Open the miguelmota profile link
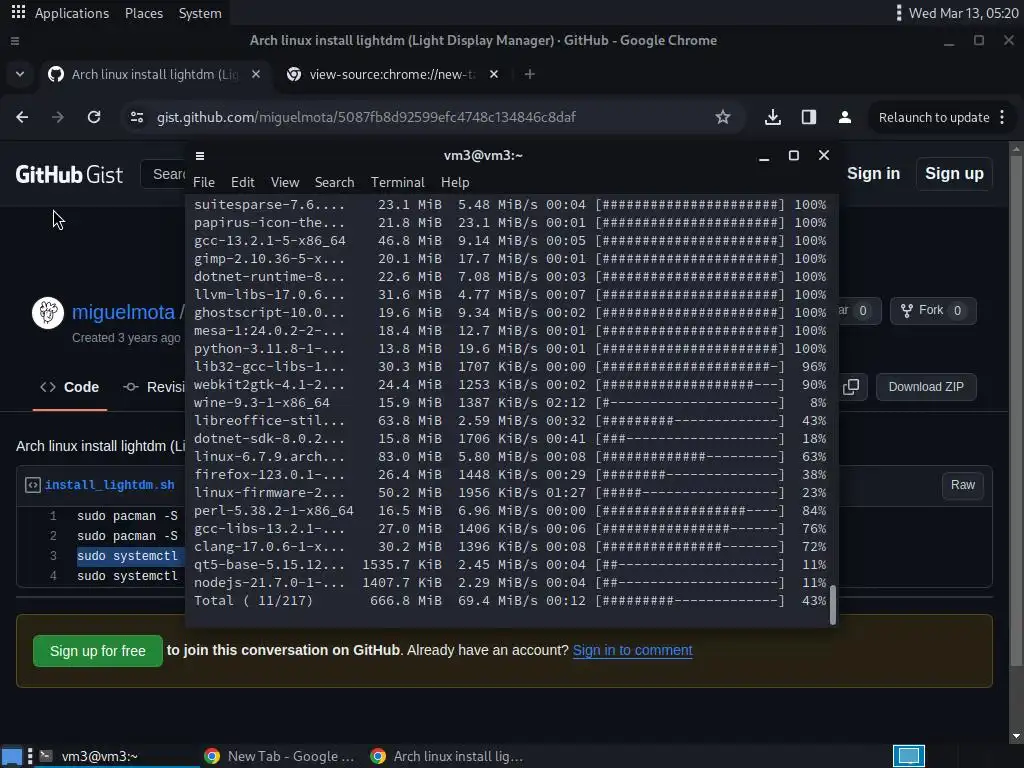This screenshot has height=768, width=1024. click(123, 312)
